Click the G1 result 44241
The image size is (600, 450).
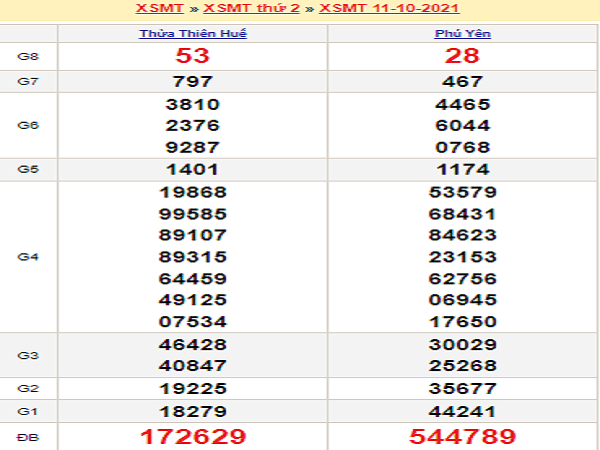click(x=463, y=412)
